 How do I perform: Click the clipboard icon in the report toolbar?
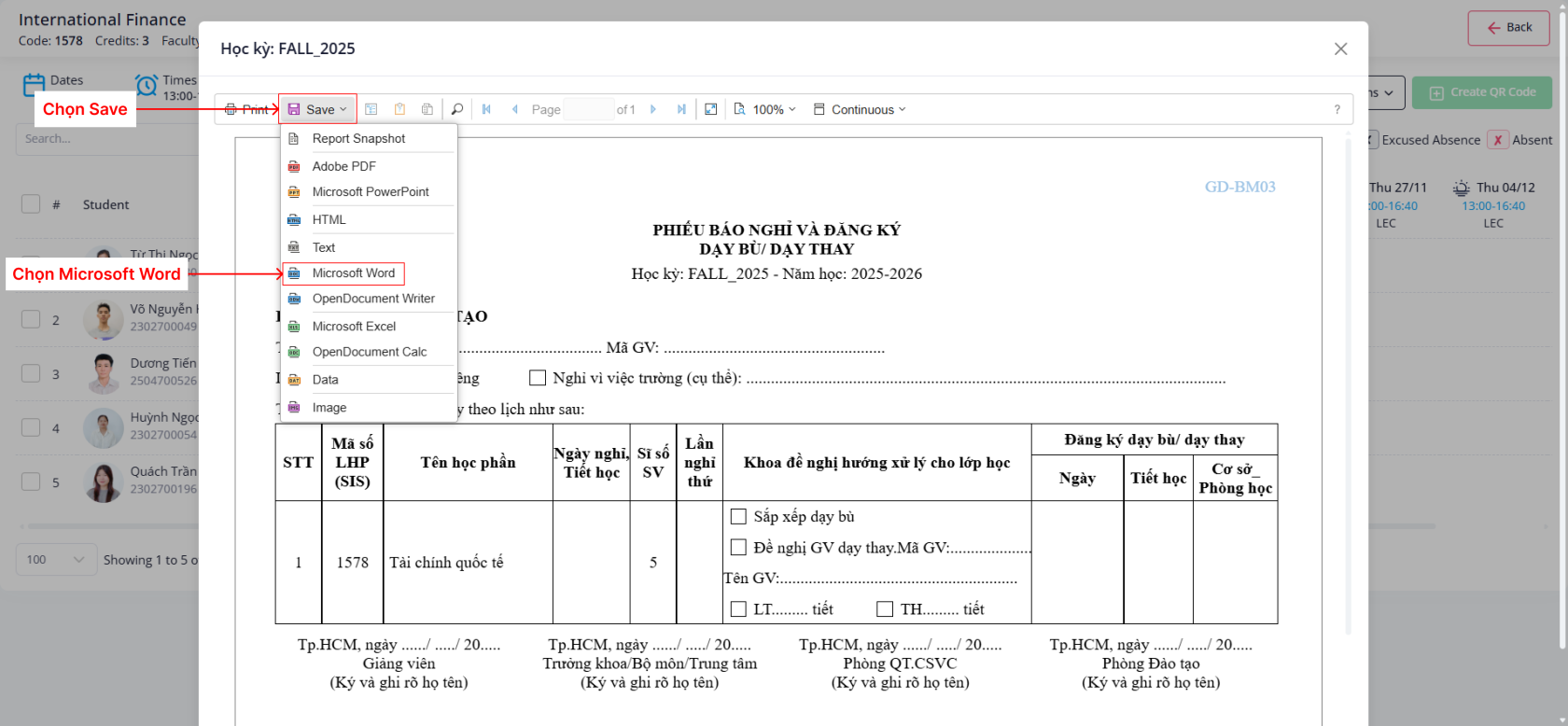coord(399,109)
